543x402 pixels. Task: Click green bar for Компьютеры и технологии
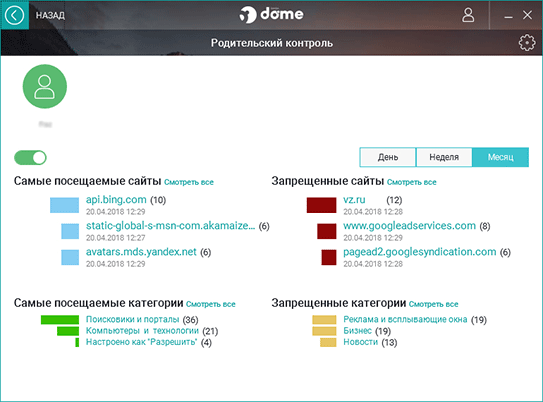coord(68,331)
